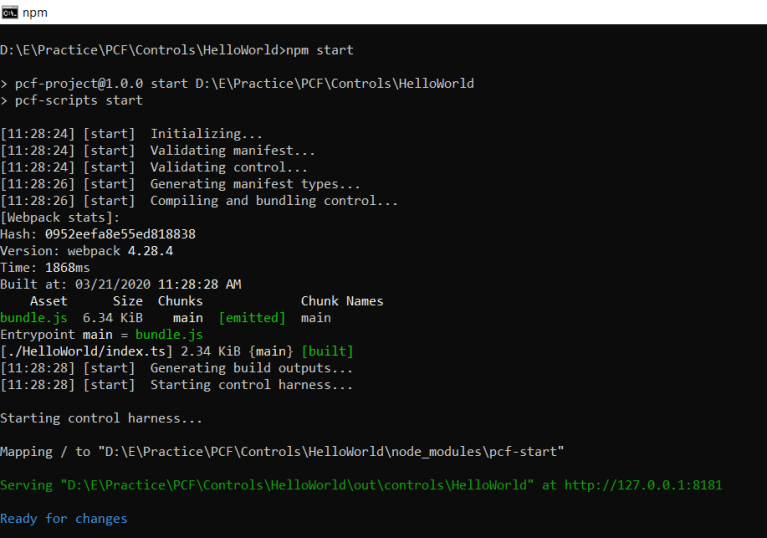The height and width of the screenshot is (538, 767).
Task: Click the green bundle.js asset name
Action: pos(32,318)
